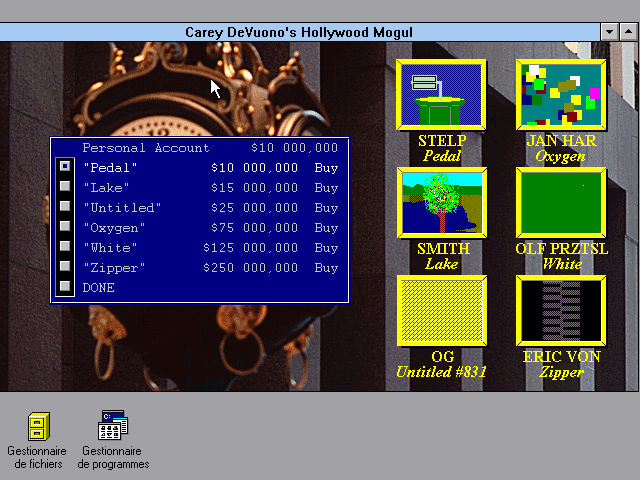This screenshot has height=480, width=640.
Task: Click the "White" title in list
Action: [x=110, y=248]
